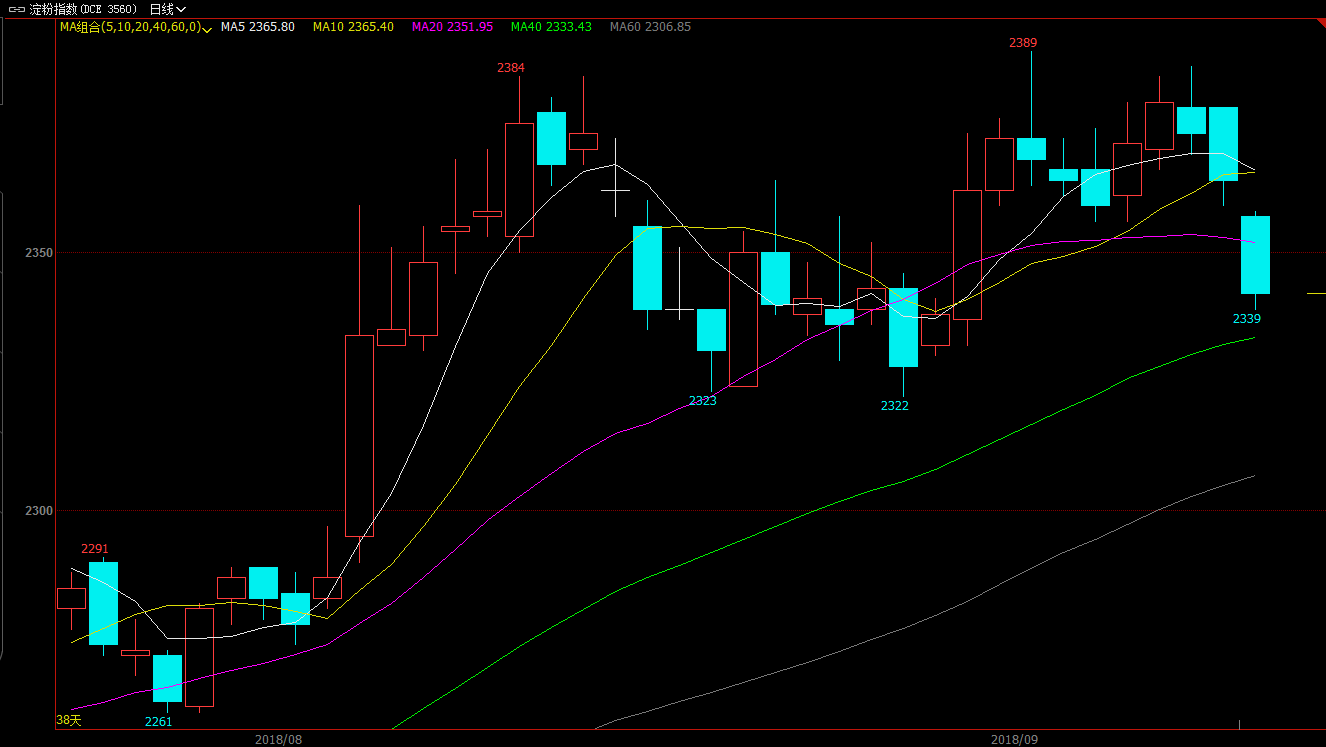The image size is (1326, 747).
Task: Select the MA60 2306.85 legend value
Action: 650,27
